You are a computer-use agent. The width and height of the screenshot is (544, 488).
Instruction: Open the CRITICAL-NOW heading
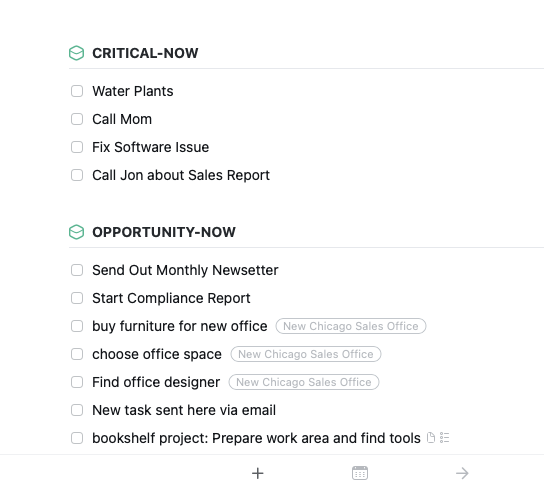145,53
